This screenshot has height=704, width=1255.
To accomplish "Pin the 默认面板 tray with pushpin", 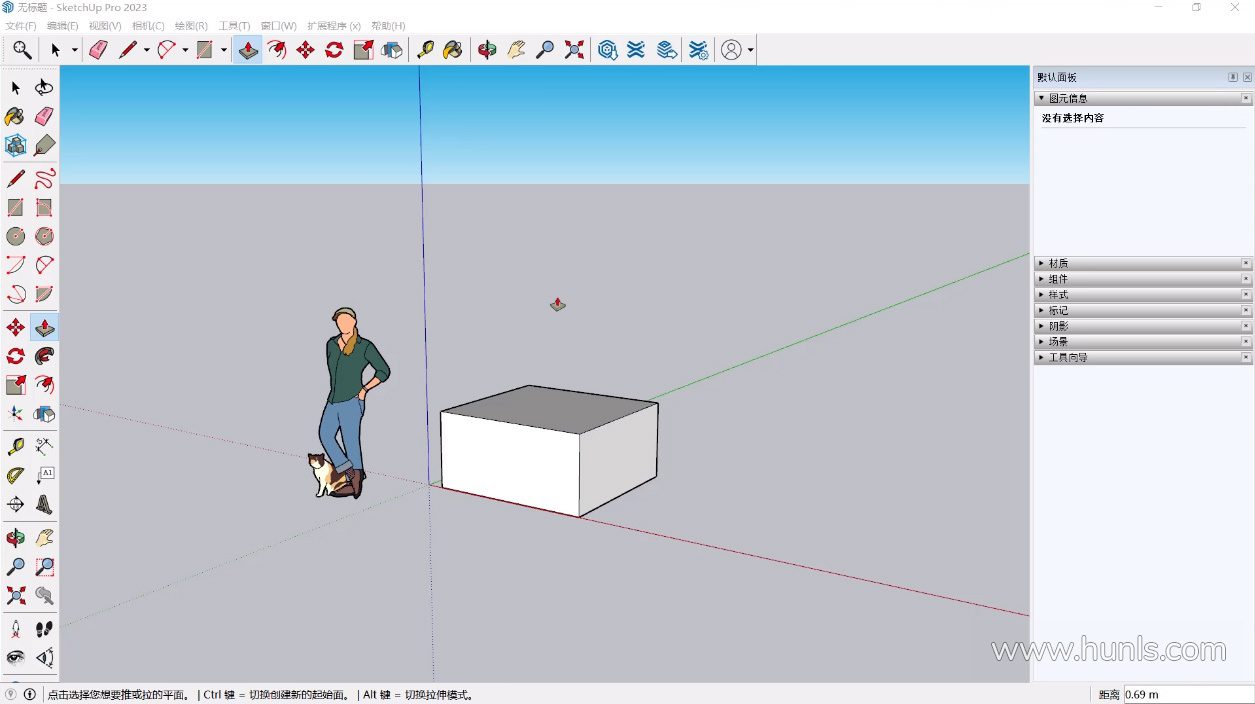I will point(1233,78).
